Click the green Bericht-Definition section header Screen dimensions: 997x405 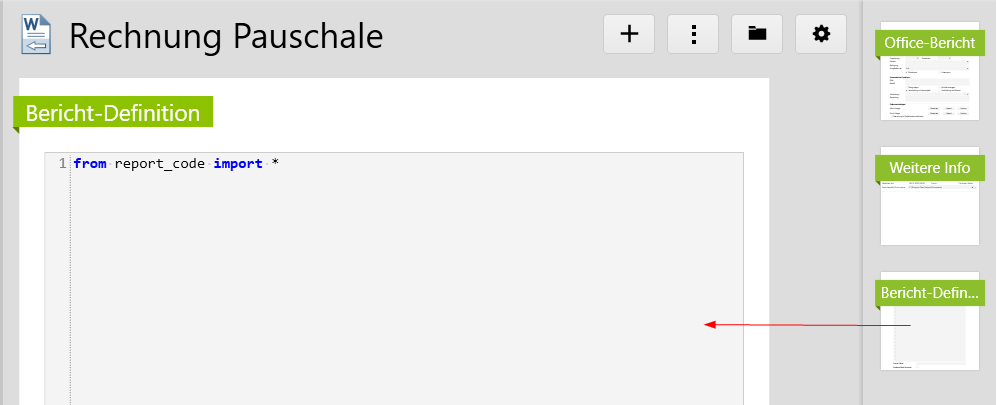pos(113,113)
